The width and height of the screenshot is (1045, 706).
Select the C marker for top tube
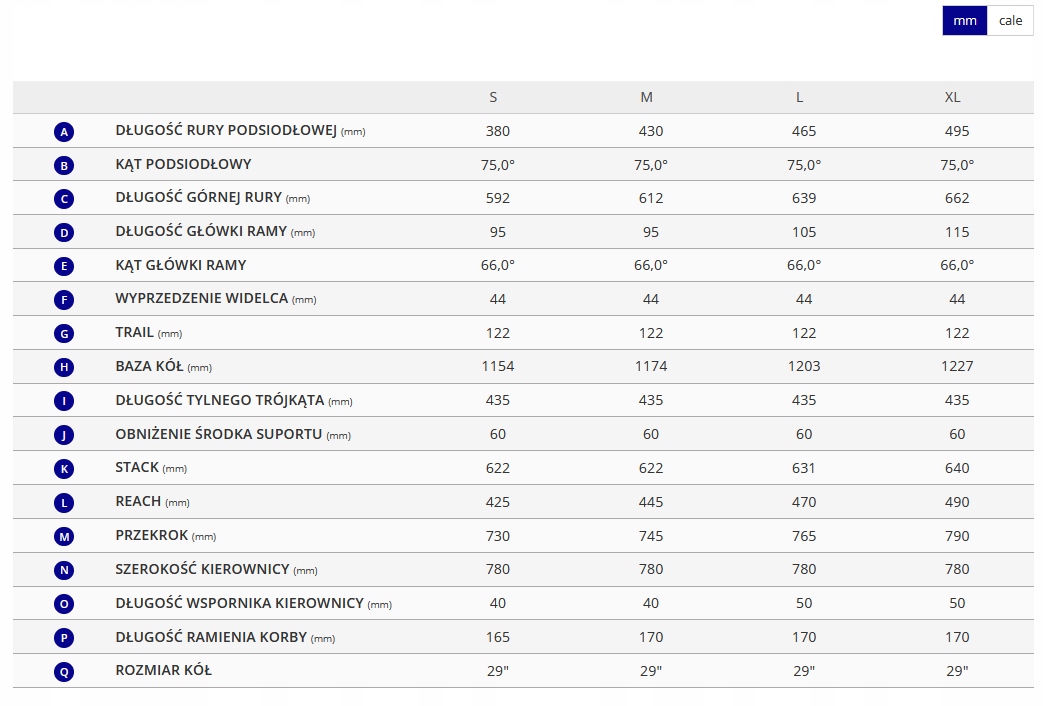pos(64,199)
